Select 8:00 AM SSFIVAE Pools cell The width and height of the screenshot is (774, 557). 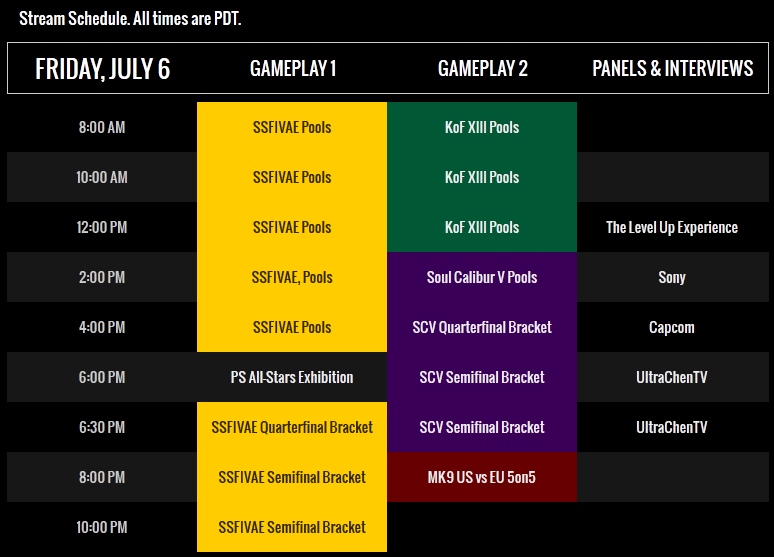(x=292, y=127)
